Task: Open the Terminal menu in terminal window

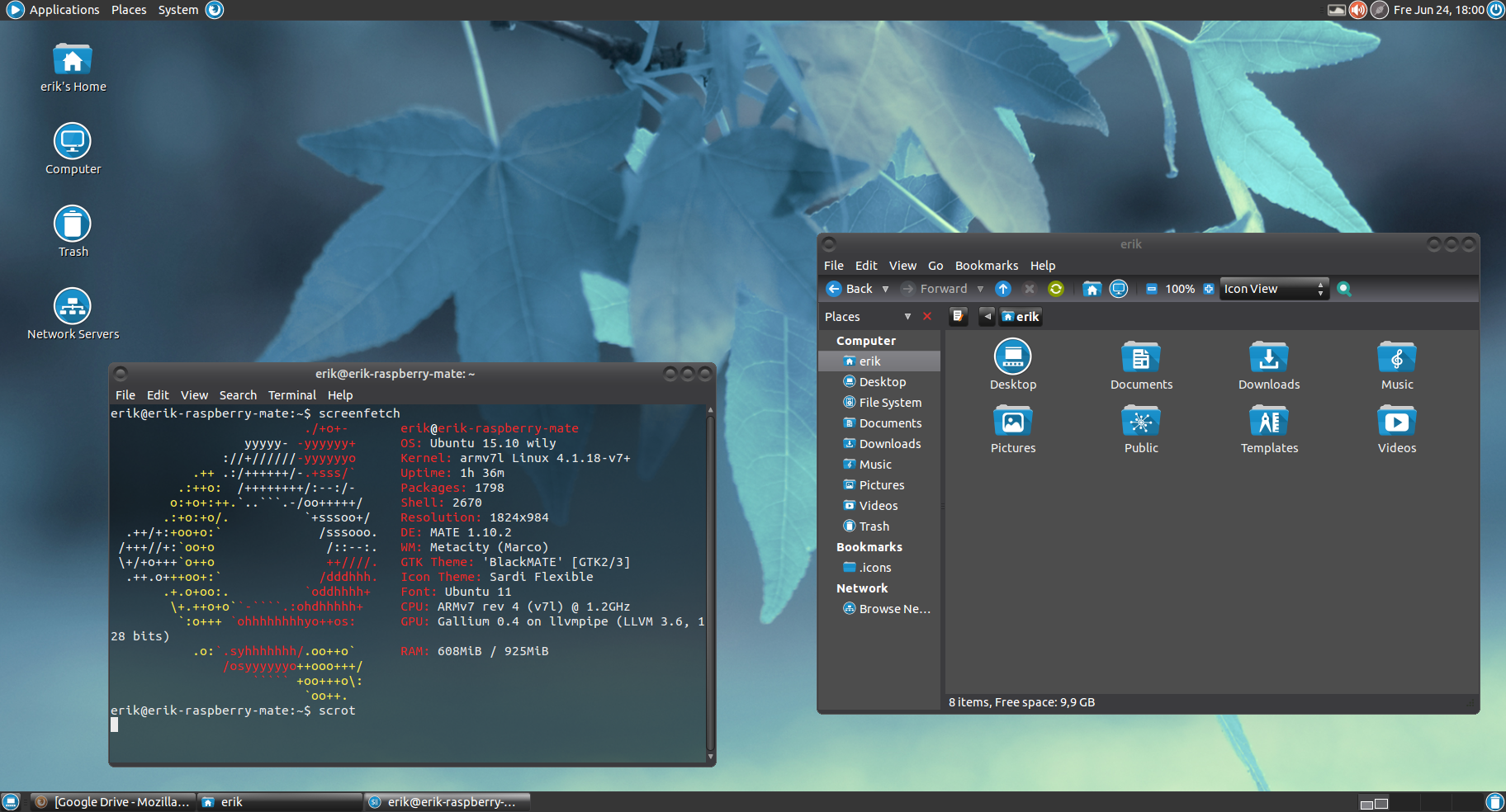Action: pos(292,395)
